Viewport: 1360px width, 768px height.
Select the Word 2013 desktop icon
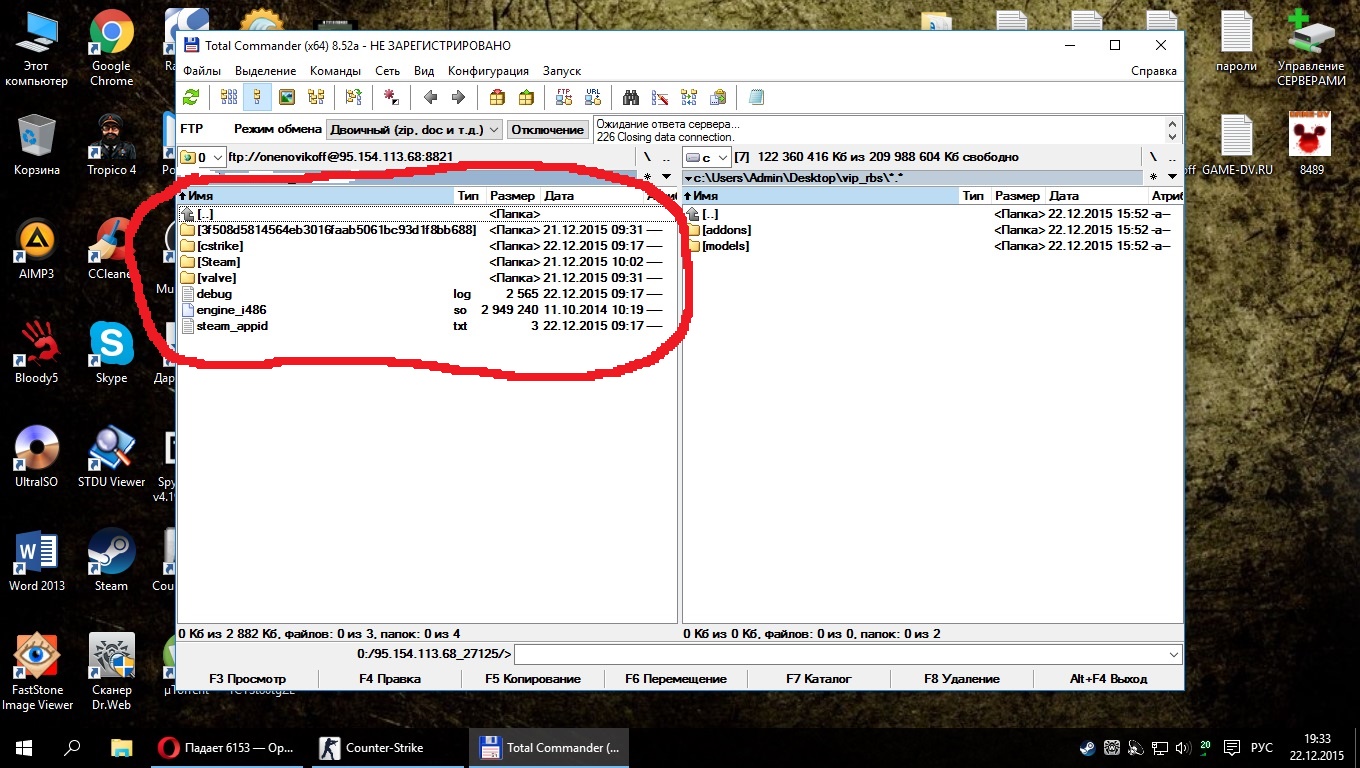tap(36, 561)
